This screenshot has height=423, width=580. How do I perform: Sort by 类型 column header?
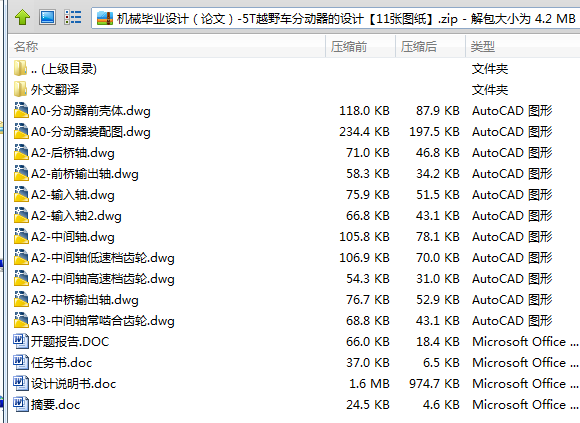pyautogui.click(x=523, y=47)
